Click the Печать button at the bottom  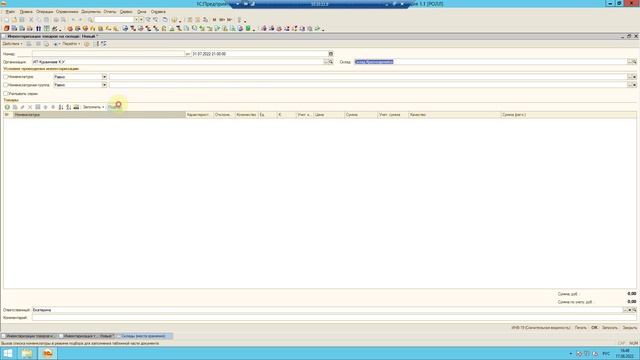(x=580, y=327)
